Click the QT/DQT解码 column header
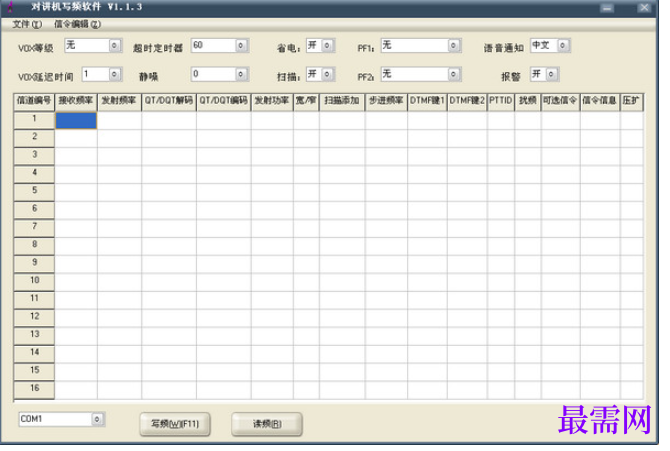Viewport: 670px width, 451px height. click(169, 101)
